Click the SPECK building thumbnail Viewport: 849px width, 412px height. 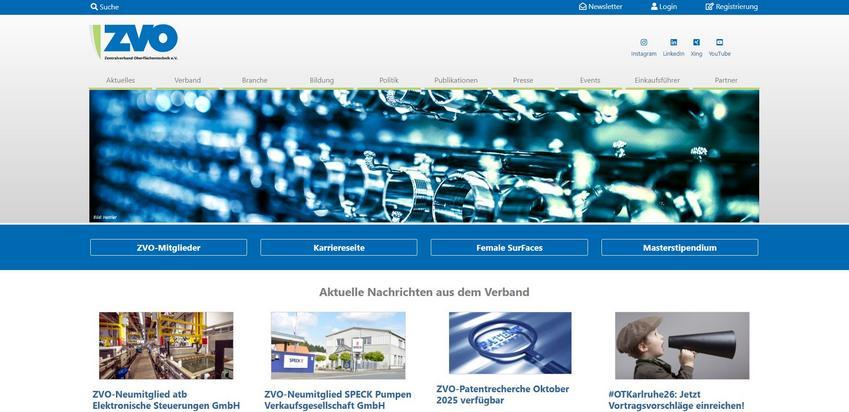(338, 345)
